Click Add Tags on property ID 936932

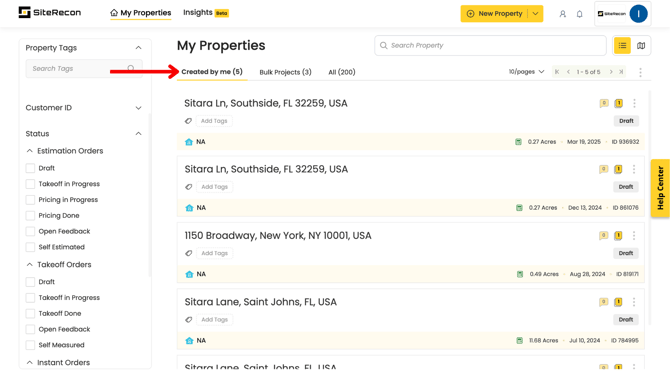pyautogui.click(x=214, y=121)
